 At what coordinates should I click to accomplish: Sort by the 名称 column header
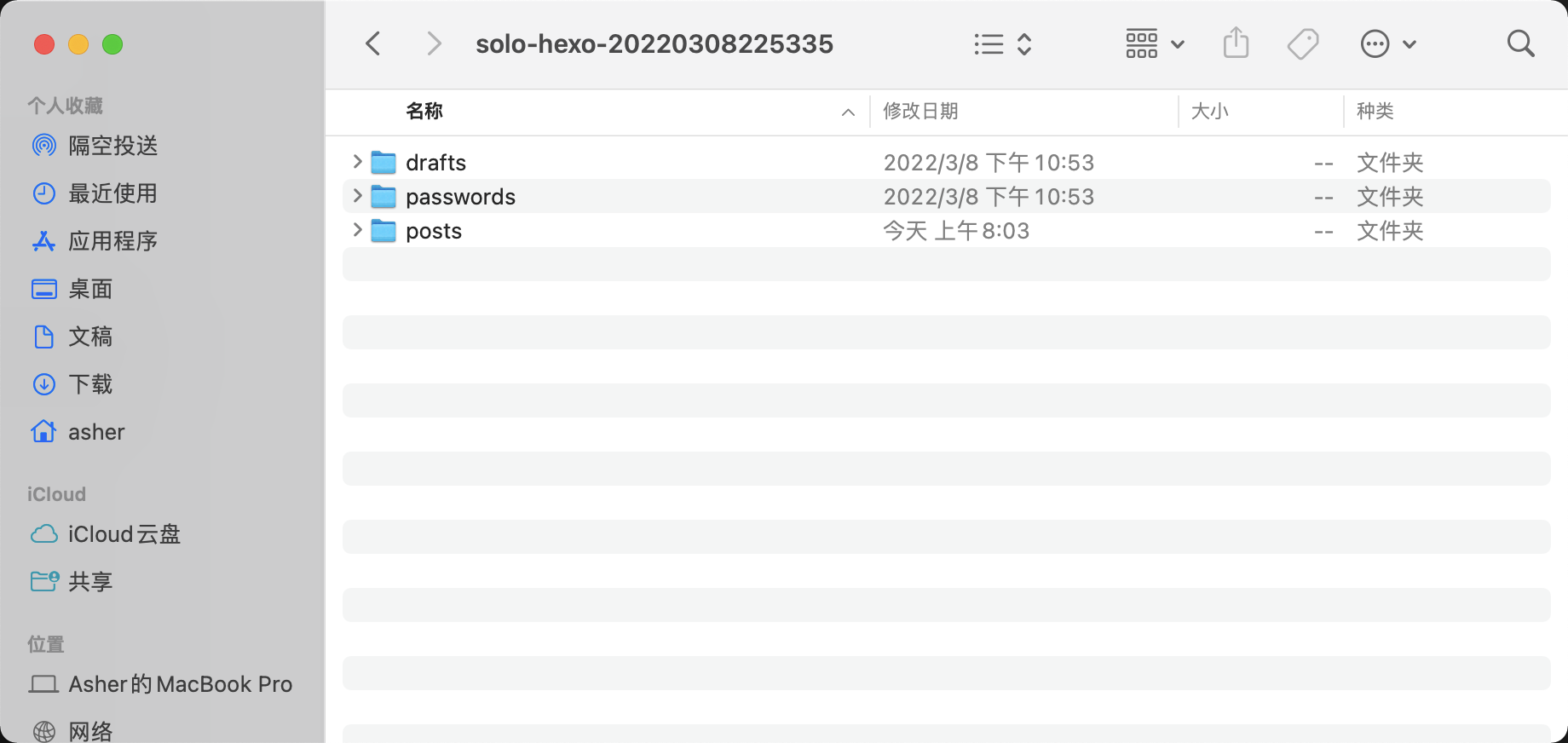point(424,112)
